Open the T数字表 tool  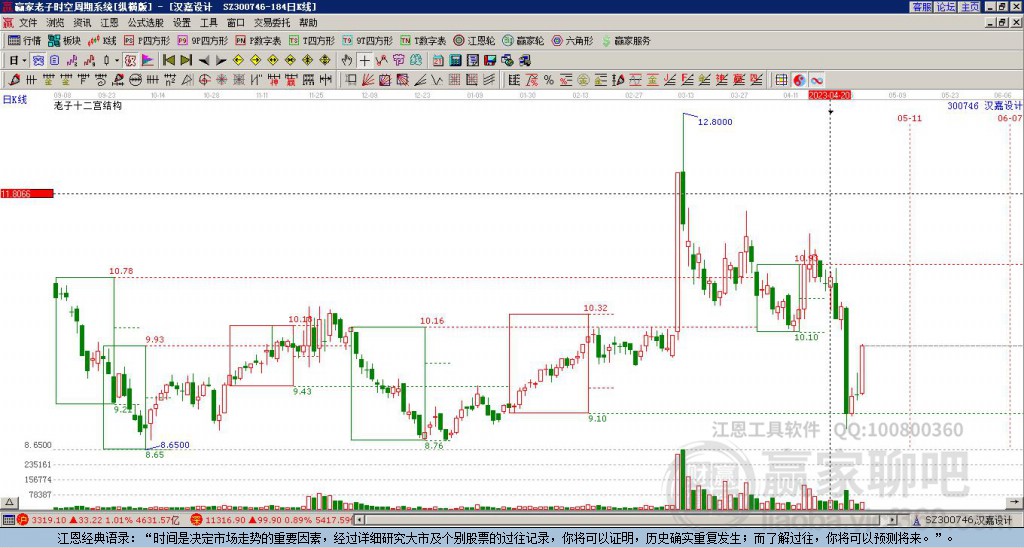click(x=423, y=40)
